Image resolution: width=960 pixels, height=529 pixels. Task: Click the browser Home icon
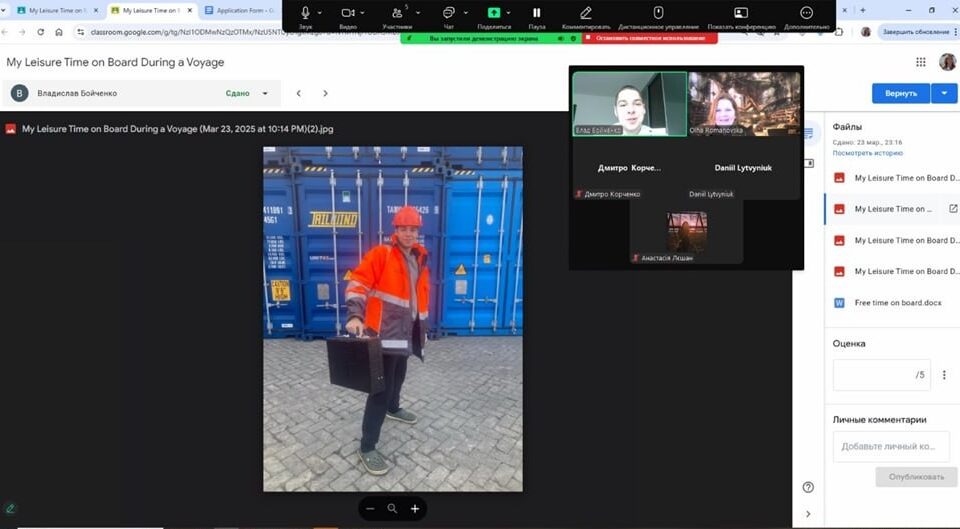[x=59, y=32]
